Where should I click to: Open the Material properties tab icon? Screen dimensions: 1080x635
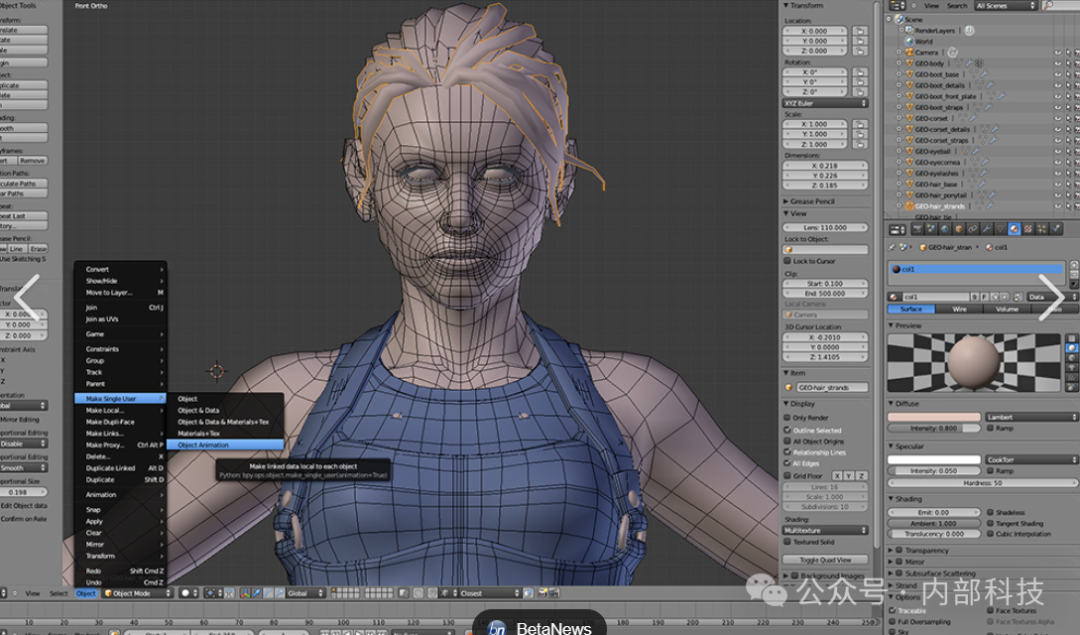coord(1013,229)
